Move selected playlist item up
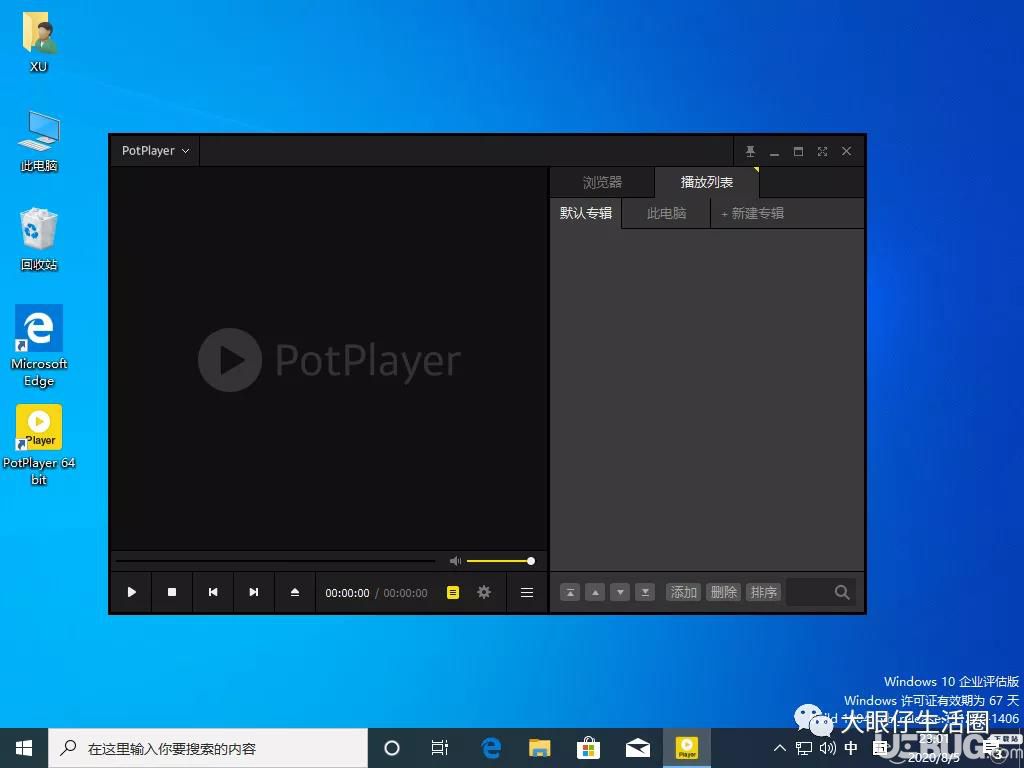1024x768 pixels. pyautogui.click(x=595, y=592)
